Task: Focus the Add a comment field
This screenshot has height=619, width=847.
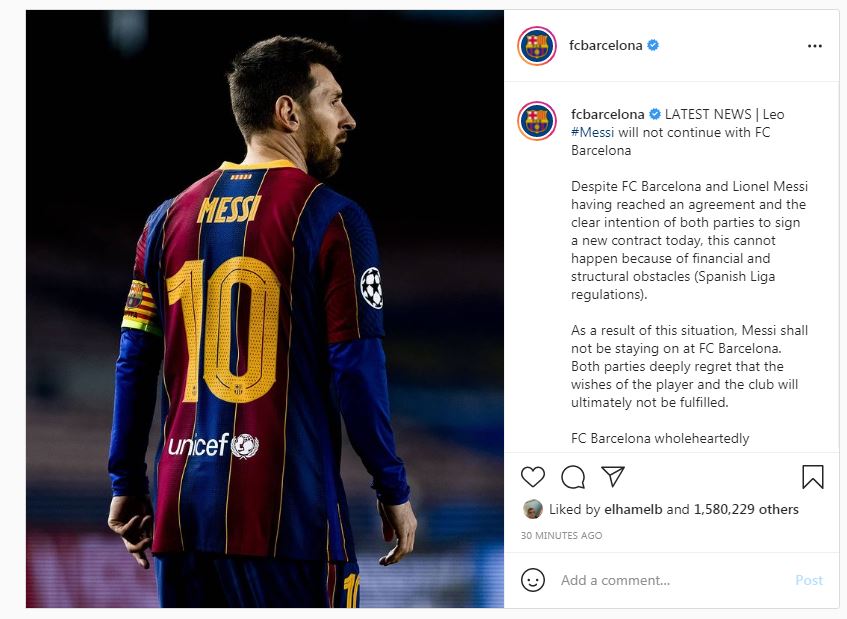Action: (x=670, y=580)
